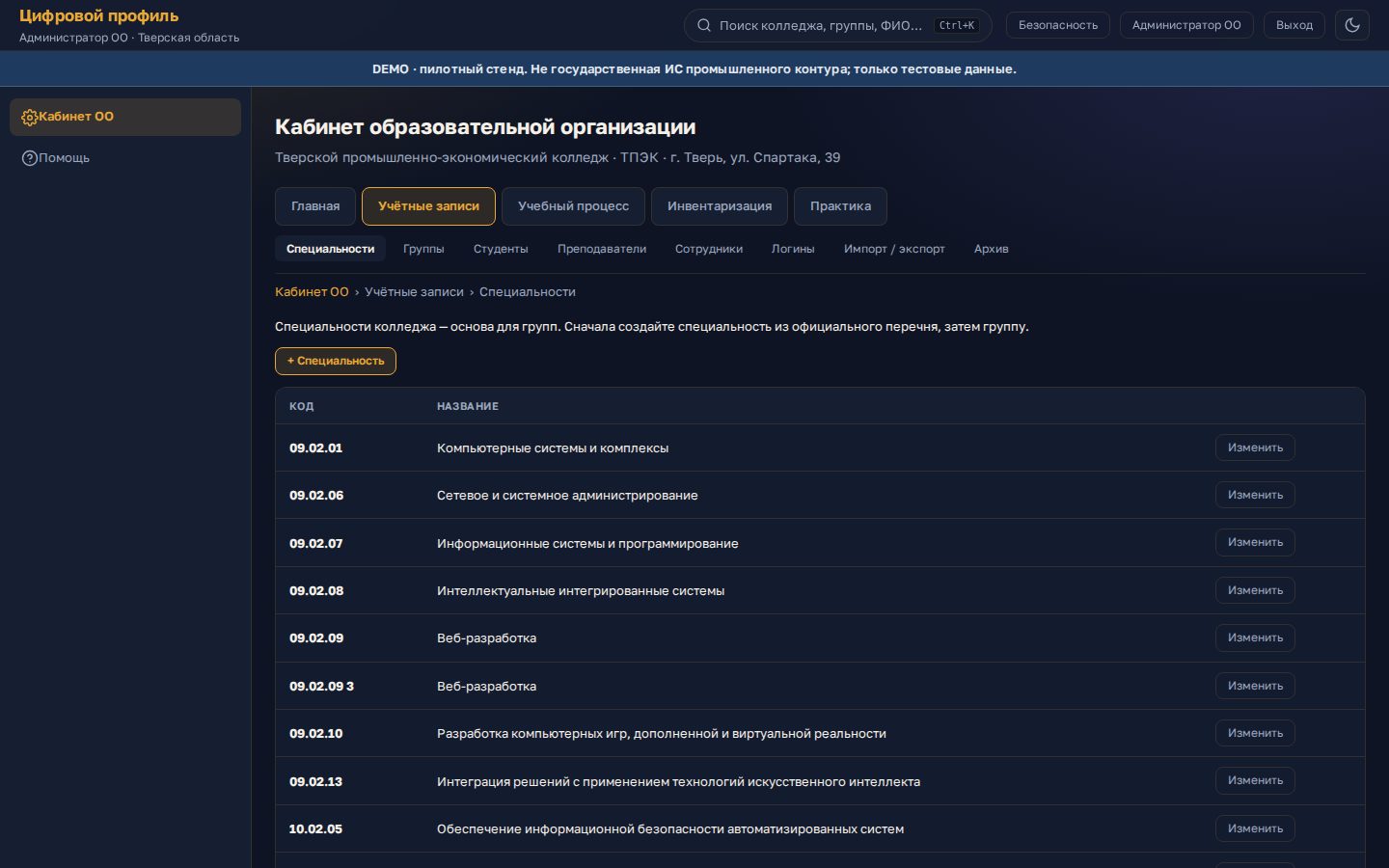
Task: Select the Специальности subtab
Action: [x=330, y=249]
